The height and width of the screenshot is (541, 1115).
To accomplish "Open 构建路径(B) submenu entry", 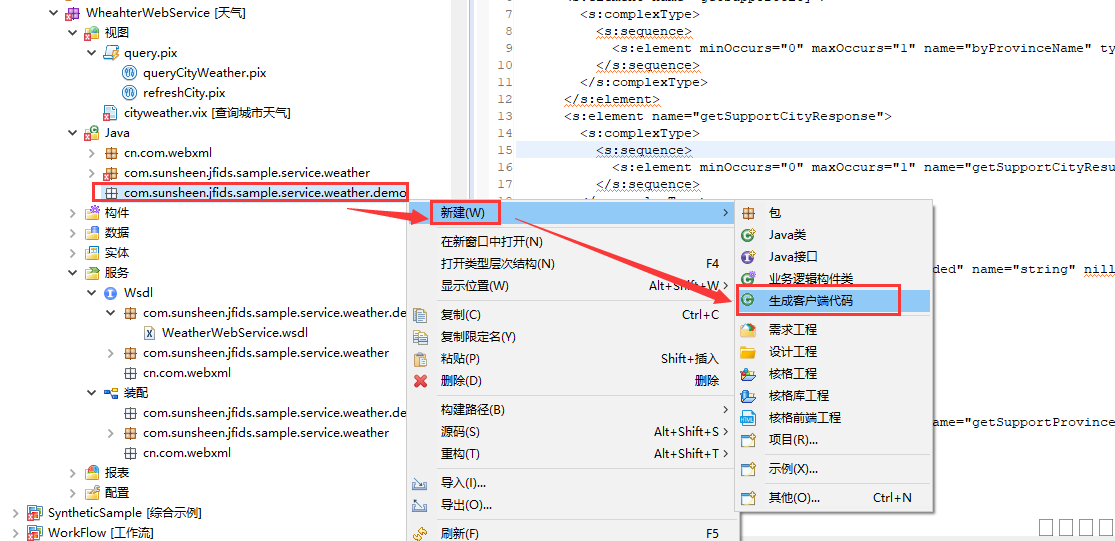I will coord(472,410).
